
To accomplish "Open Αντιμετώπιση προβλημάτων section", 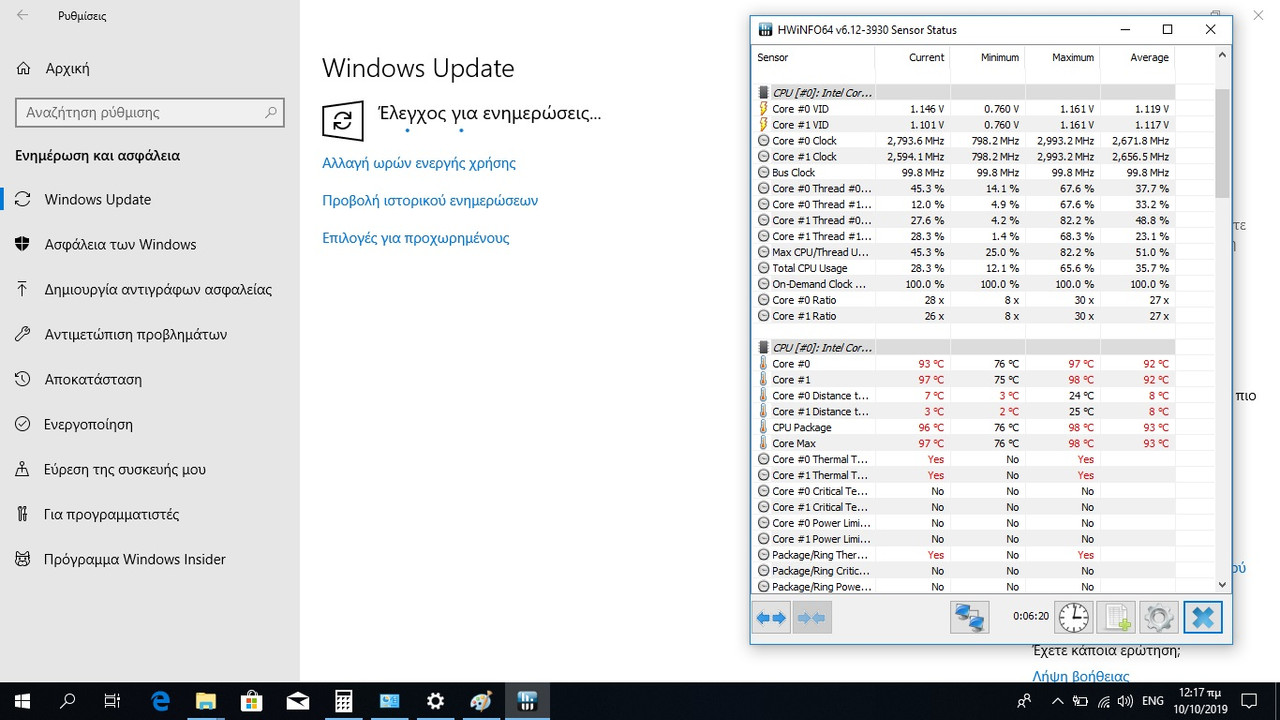I will coord(150,335).
